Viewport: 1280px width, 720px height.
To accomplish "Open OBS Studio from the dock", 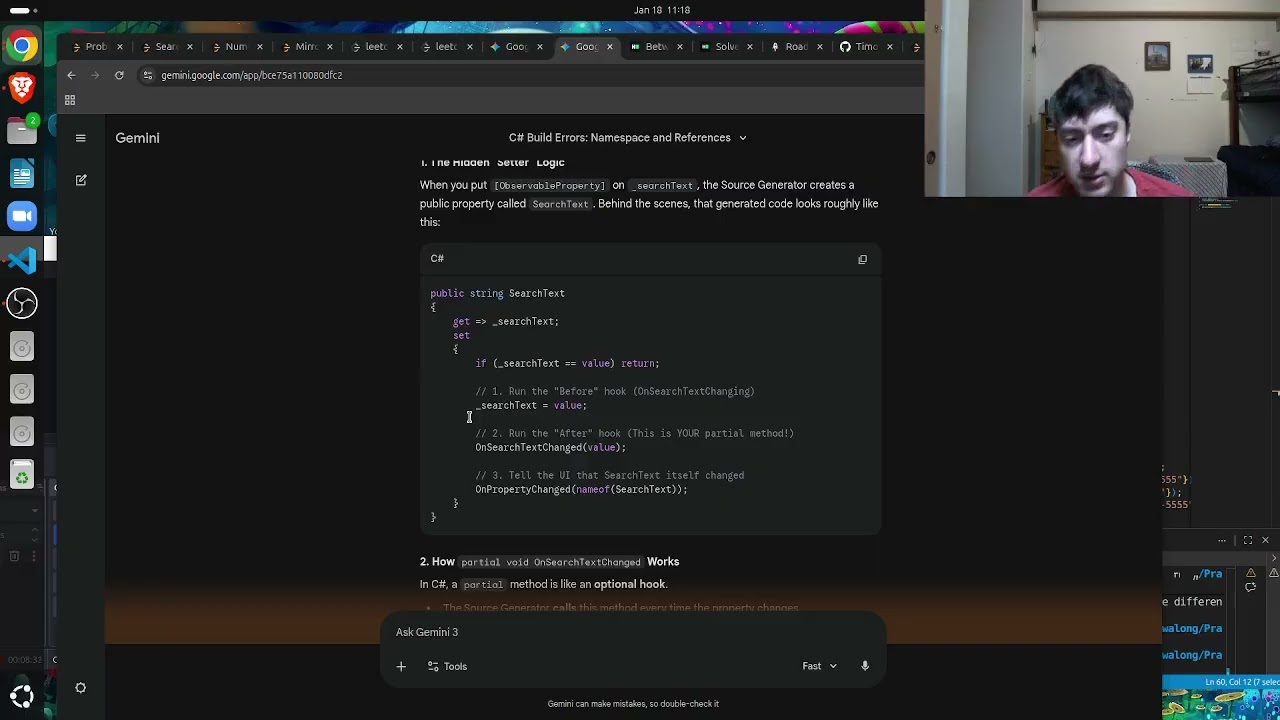I will coord(22,303).
